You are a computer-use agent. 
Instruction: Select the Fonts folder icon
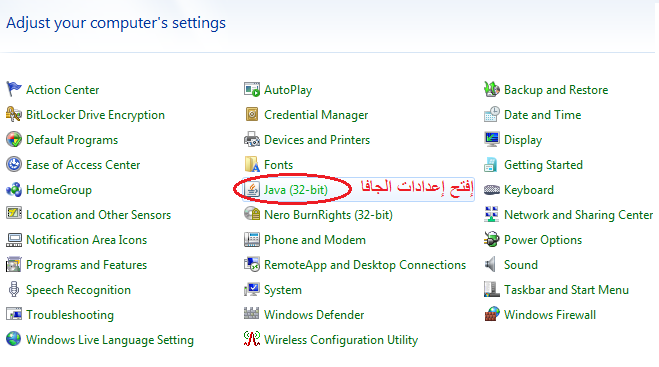(x=252, y=164)
